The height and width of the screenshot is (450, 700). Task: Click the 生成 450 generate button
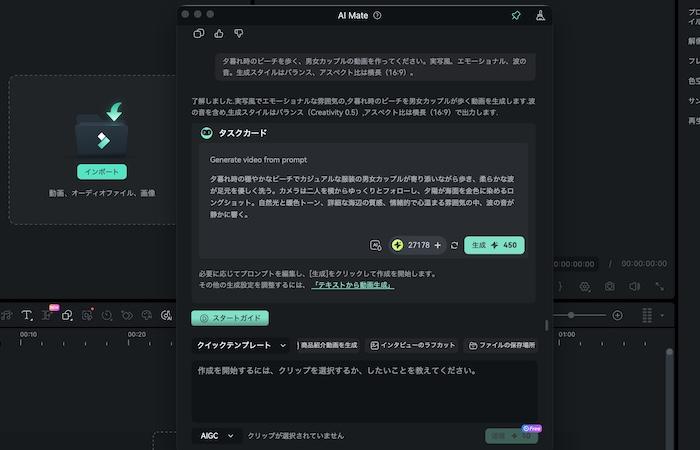coord(494,245)
